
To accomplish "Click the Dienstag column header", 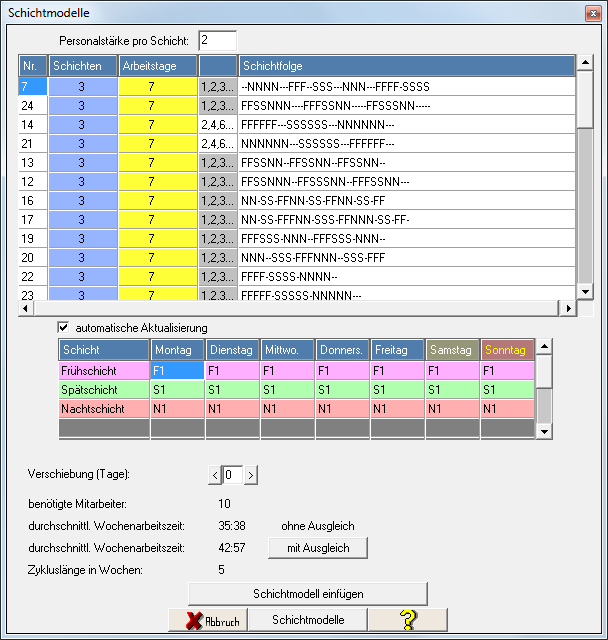I will click(233, 350).
